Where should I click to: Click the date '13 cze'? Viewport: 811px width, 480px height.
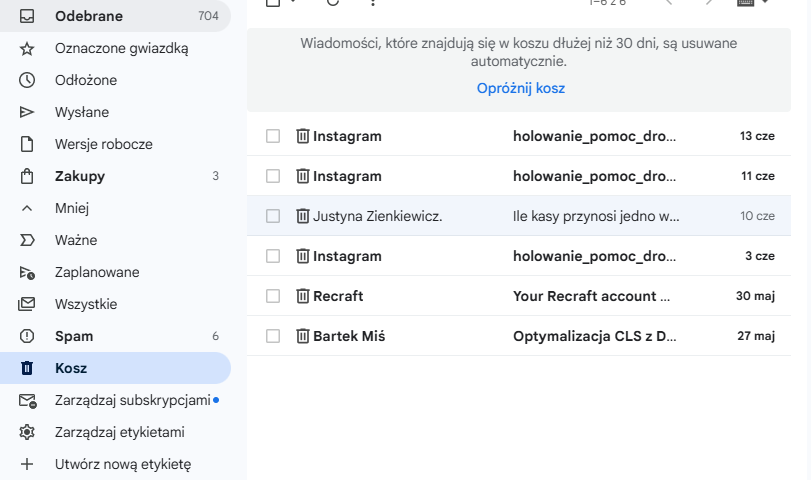pos(757,136)
